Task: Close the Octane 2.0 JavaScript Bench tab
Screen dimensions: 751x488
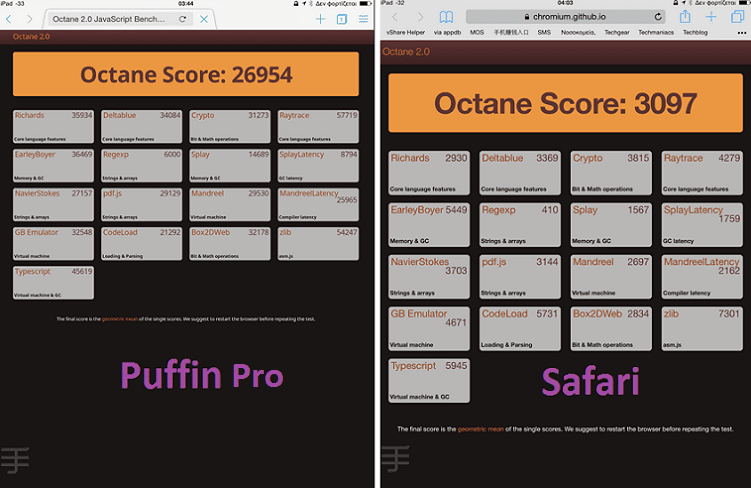Action: coord(204,19)
